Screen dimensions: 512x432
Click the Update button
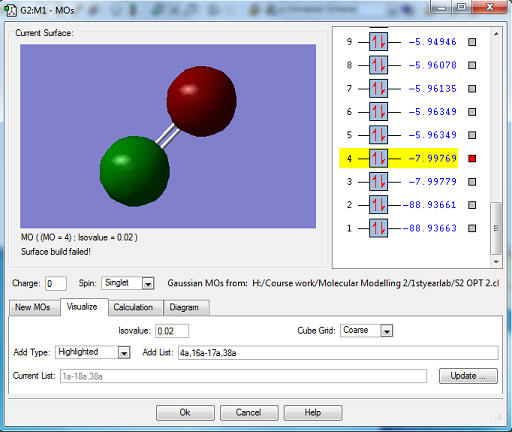coord(468,376)
